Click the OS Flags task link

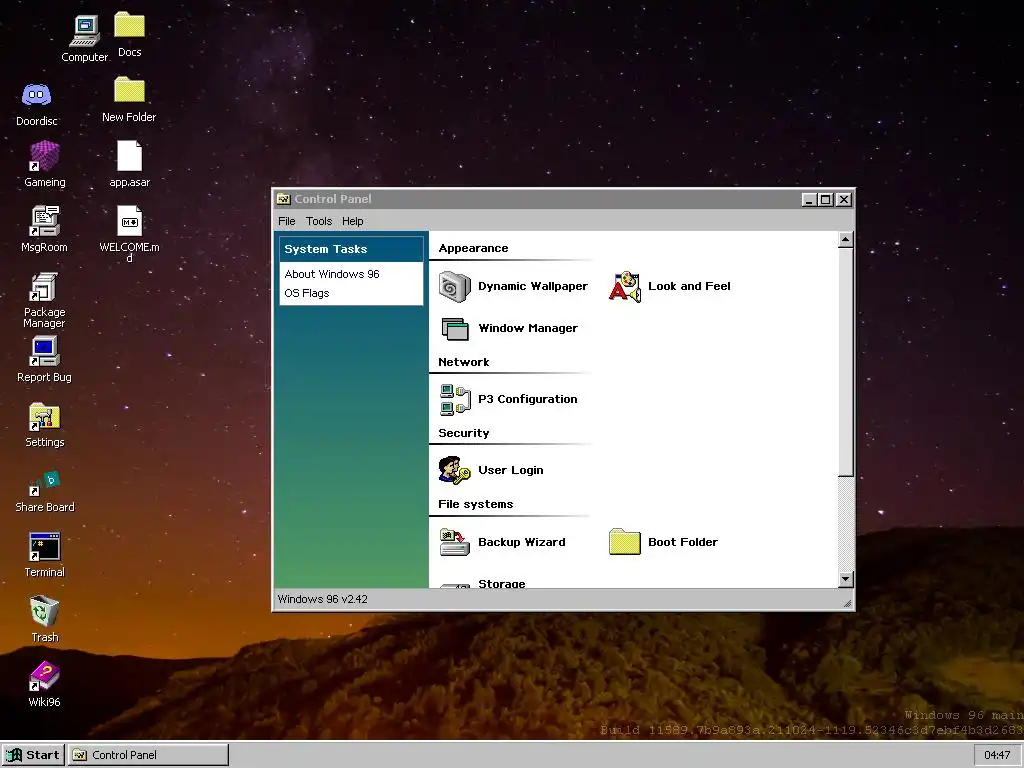[307, 293]
